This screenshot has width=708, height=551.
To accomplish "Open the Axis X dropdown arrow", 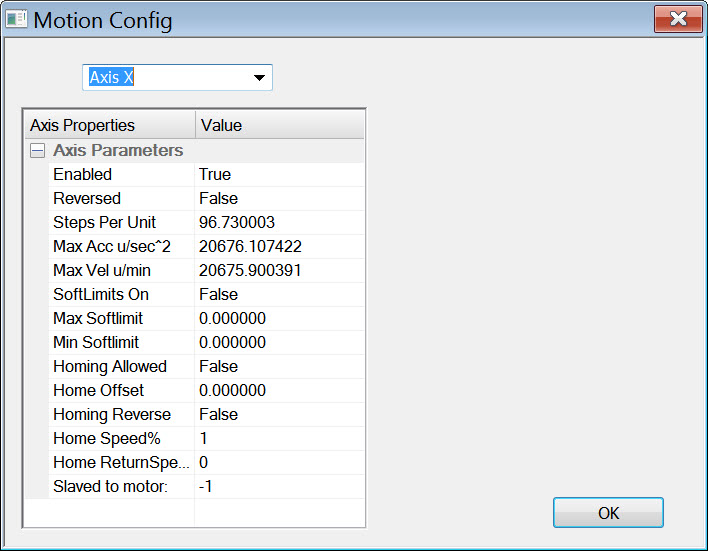I will tap(259, 78).
